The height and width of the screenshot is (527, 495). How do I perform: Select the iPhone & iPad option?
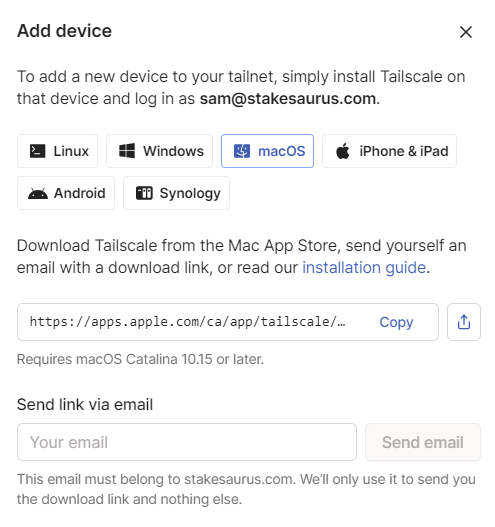click(389, 151)
